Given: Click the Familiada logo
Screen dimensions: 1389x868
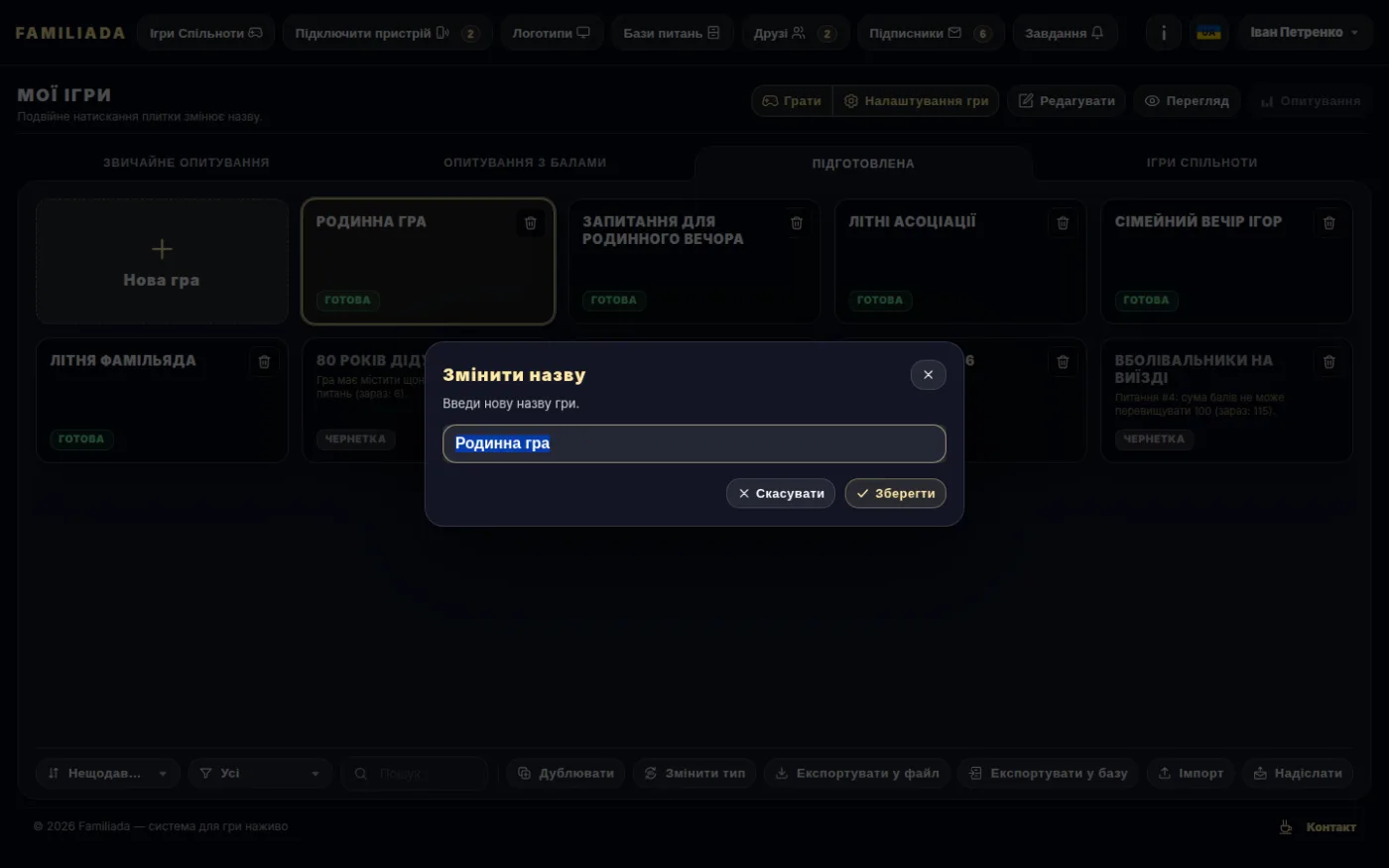Looking at the screenshot, I should coord(70,33).
